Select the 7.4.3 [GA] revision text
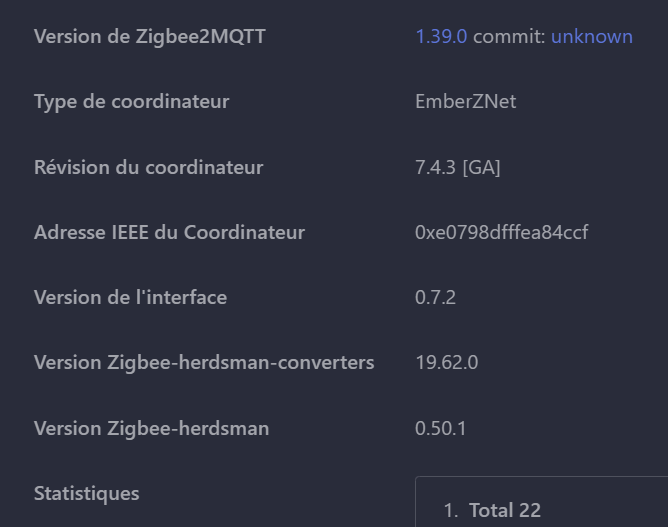 pyautogui.click(x=458, y=167)
